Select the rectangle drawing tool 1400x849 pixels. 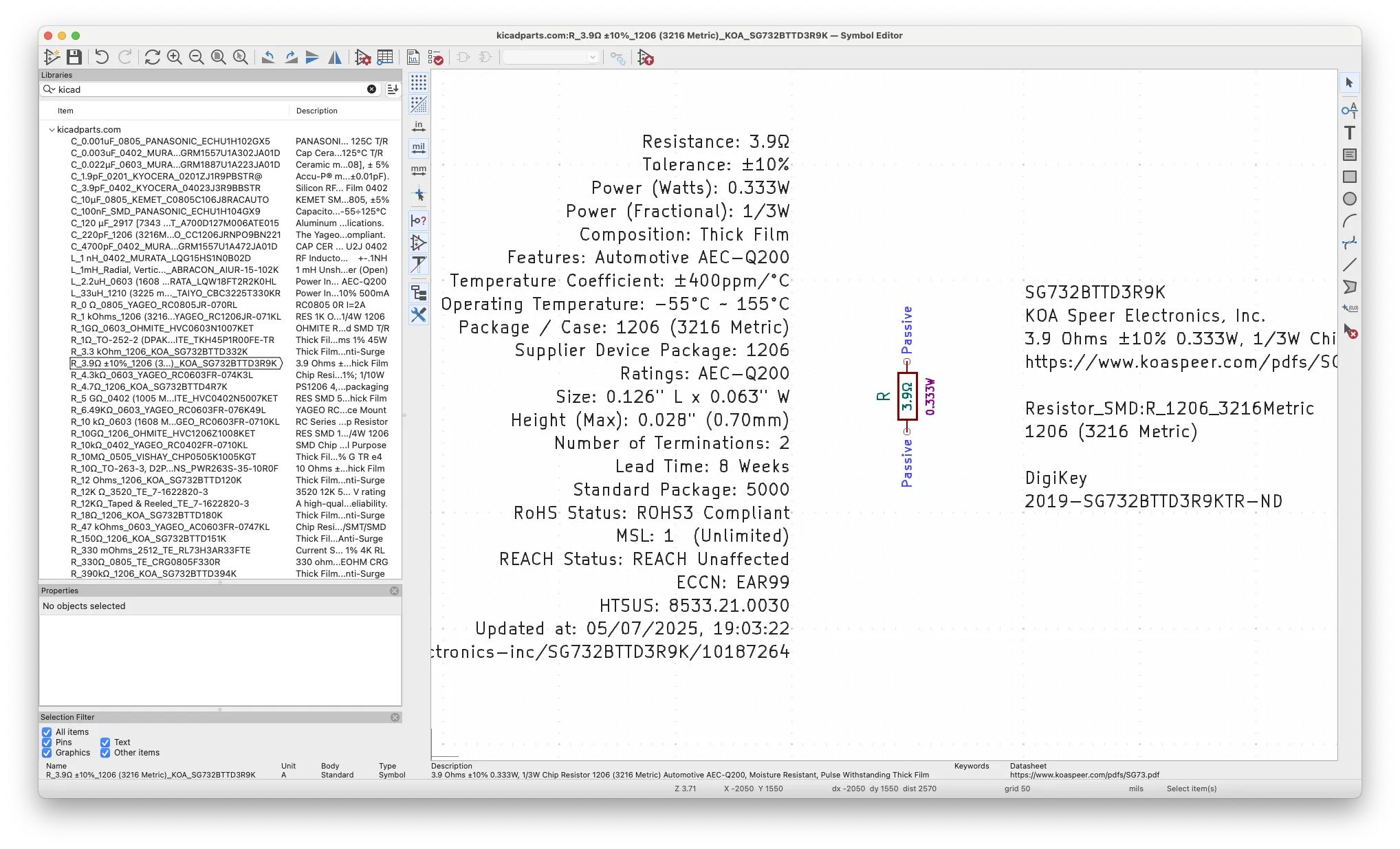tap(1350, 177)
